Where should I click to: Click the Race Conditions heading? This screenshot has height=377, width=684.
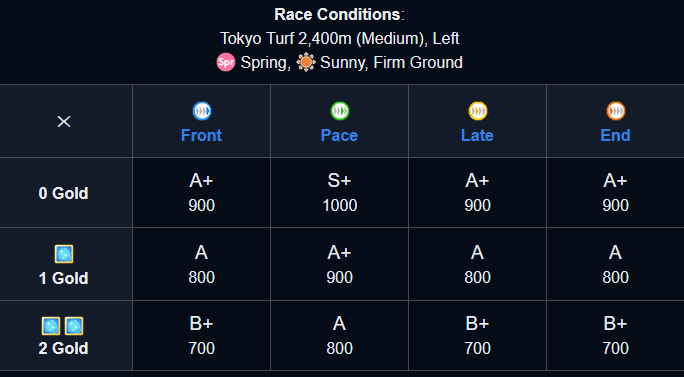tap(339, 15)
